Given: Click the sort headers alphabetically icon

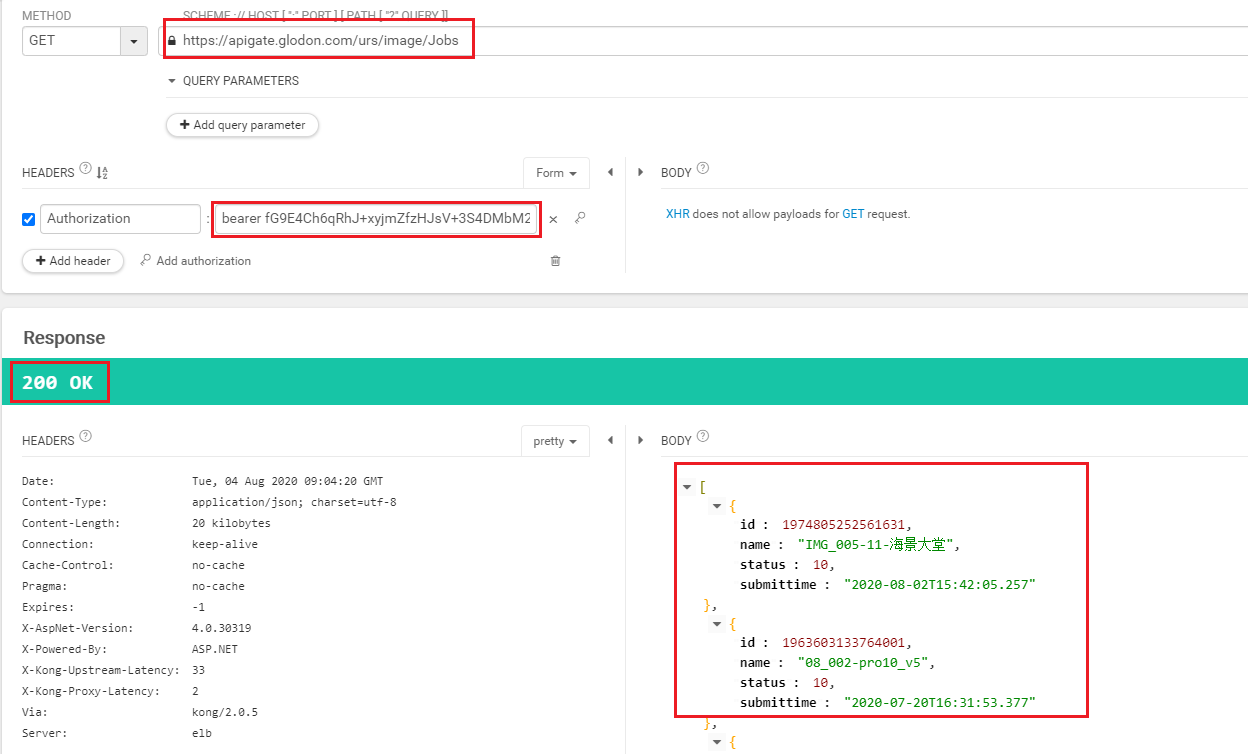Looking at the screenshot, I should coord(102,173).
